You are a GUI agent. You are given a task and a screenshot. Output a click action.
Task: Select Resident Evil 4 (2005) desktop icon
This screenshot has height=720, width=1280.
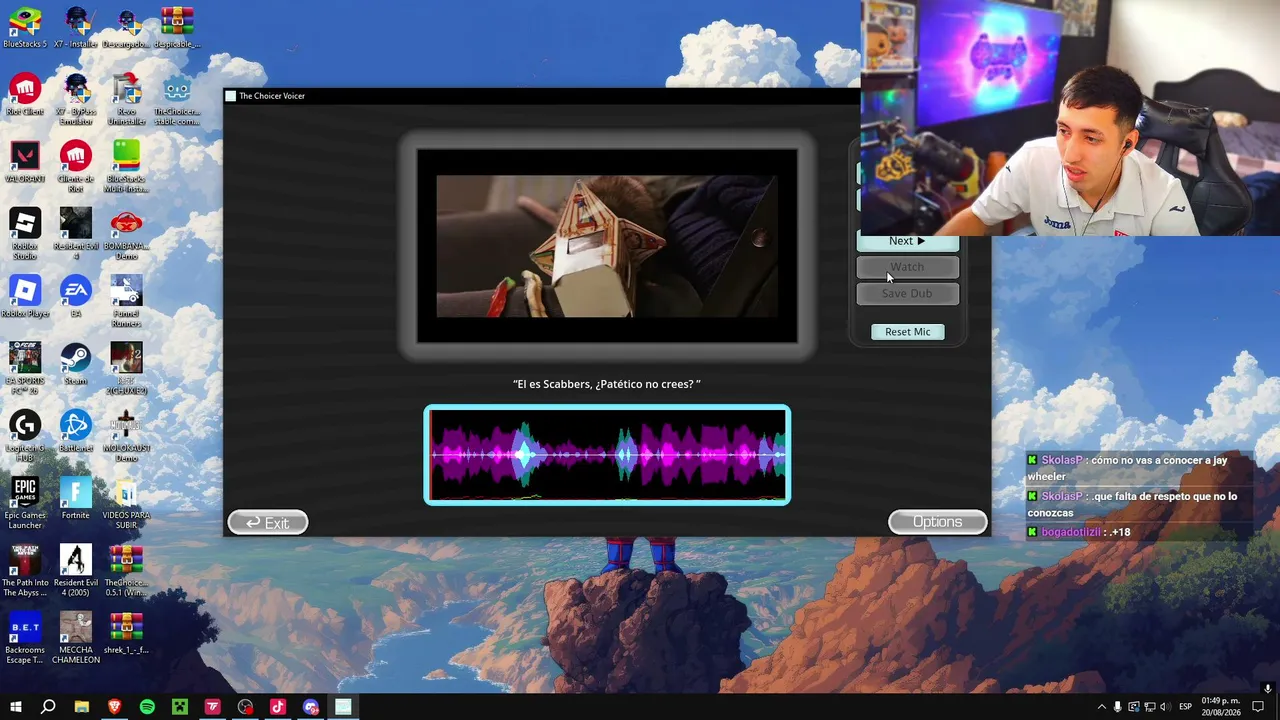(76, 570)
